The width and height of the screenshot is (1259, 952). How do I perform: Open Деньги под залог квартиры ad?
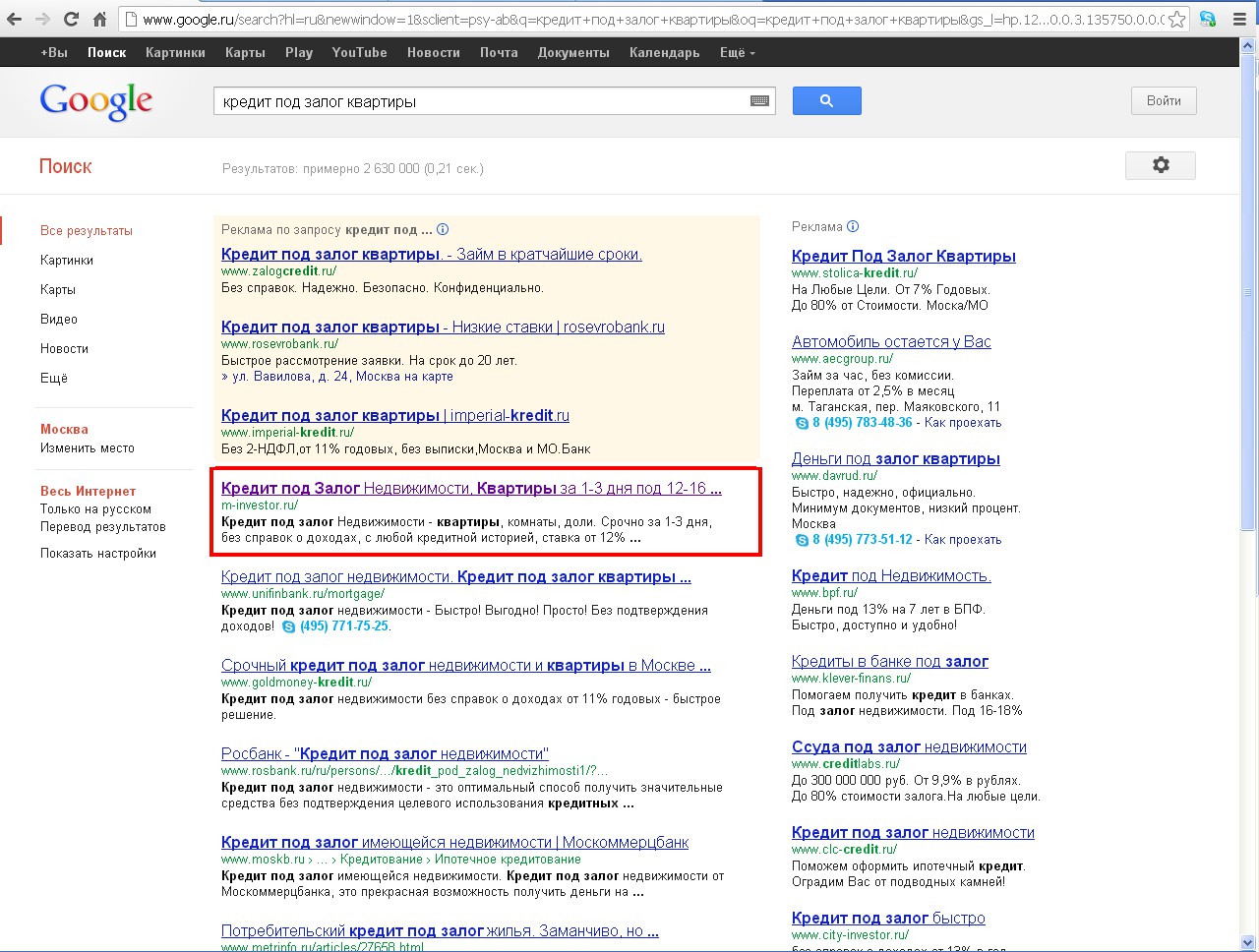coord(896,458)
